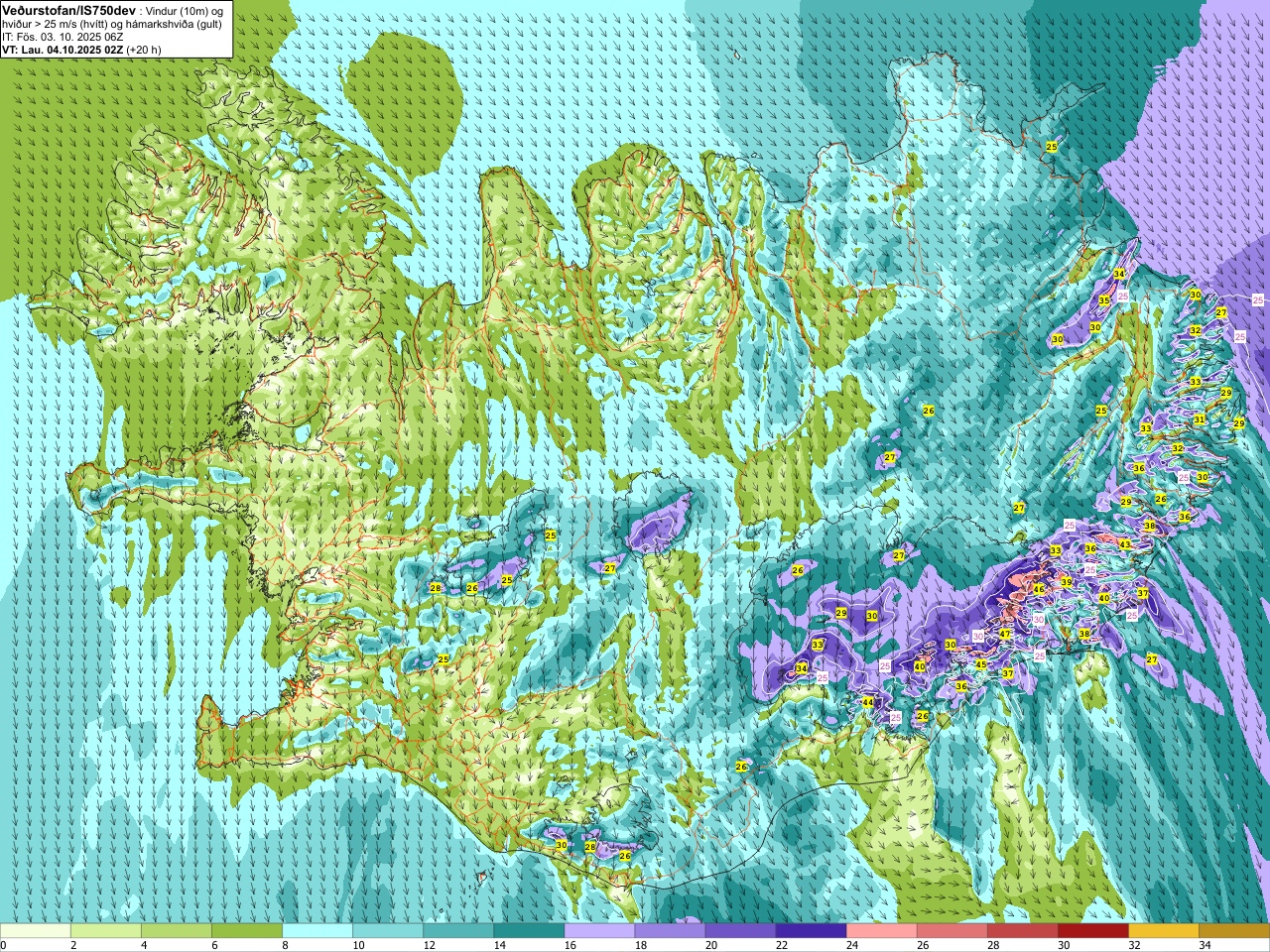The image size is (1270, 952).
Task: Select the dark teal 14–16 legend swatch
Action: (x=528, y=931)
